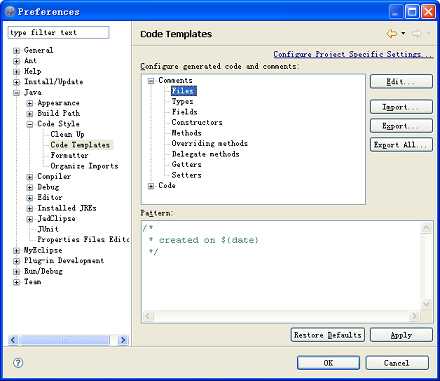Select the Constructors comment template
Image resolution: width=440 pixels, height=381 pixels.
point(197,122)
